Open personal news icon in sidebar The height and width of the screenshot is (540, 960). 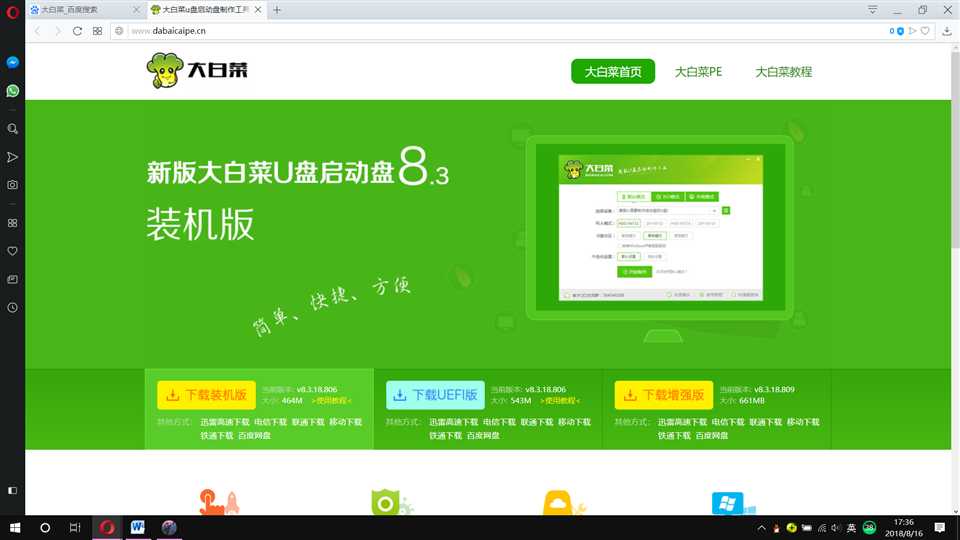[x=12, y=279]
